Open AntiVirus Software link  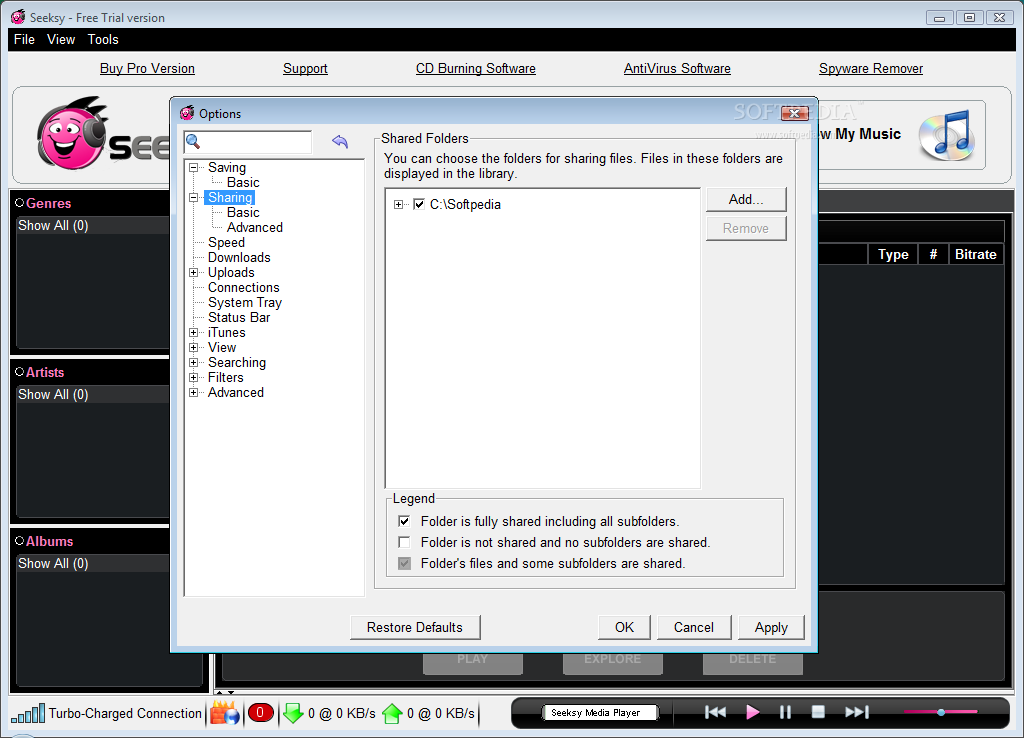pyautogui.click(x=677, y=68)
